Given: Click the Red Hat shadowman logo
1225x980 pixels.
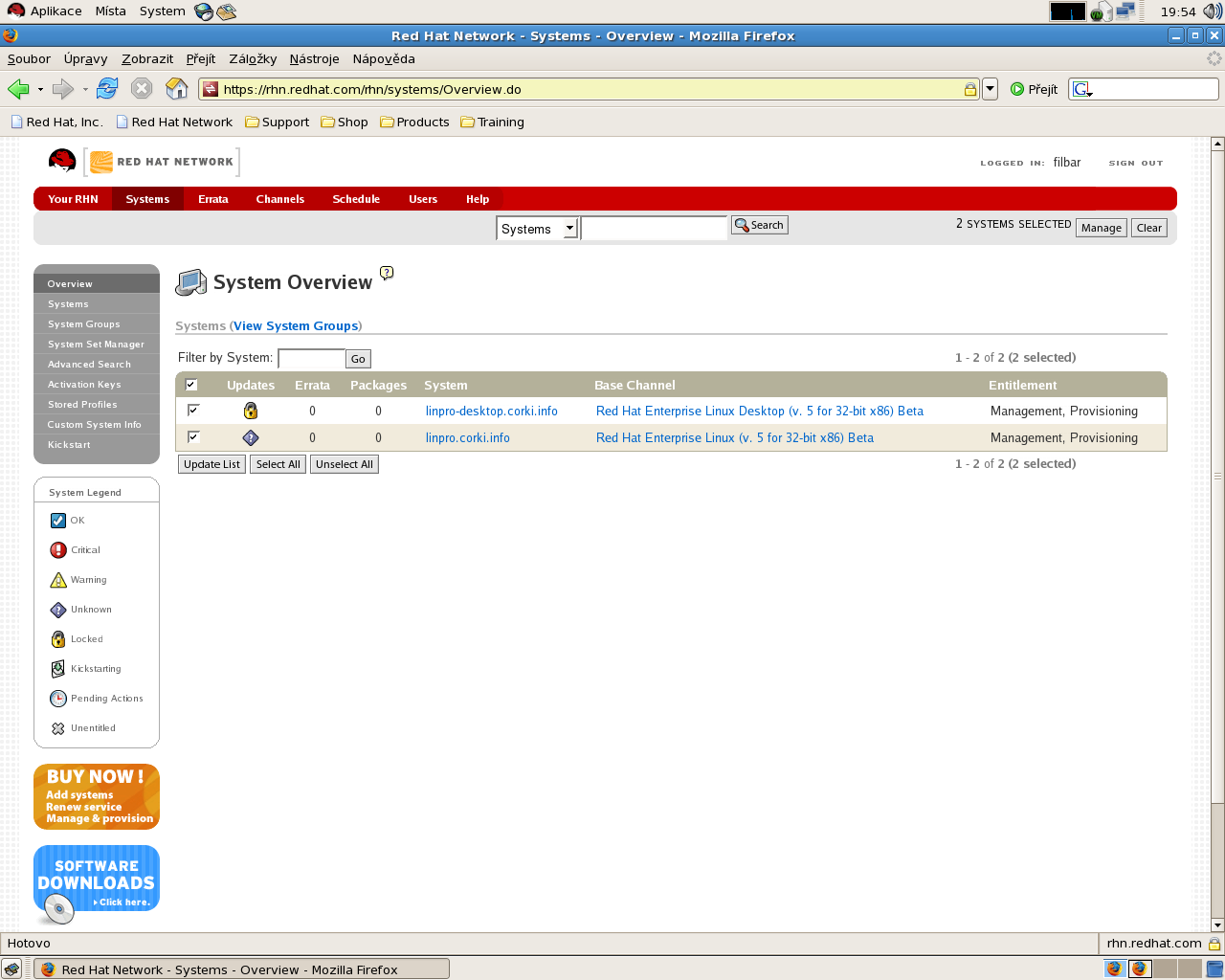Looking at the screenshot, I should click(x=62, y=161).
